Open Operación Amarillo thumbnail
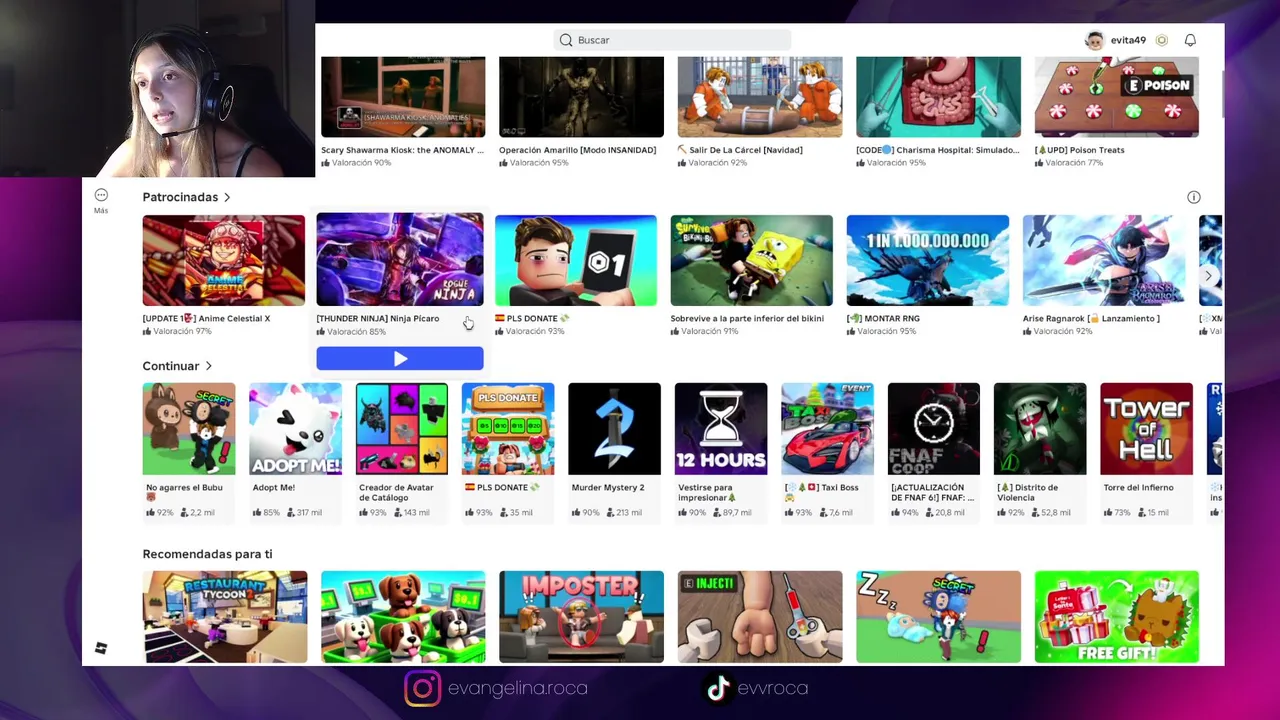Screen dimensions: 1280x720 point(581,97)
